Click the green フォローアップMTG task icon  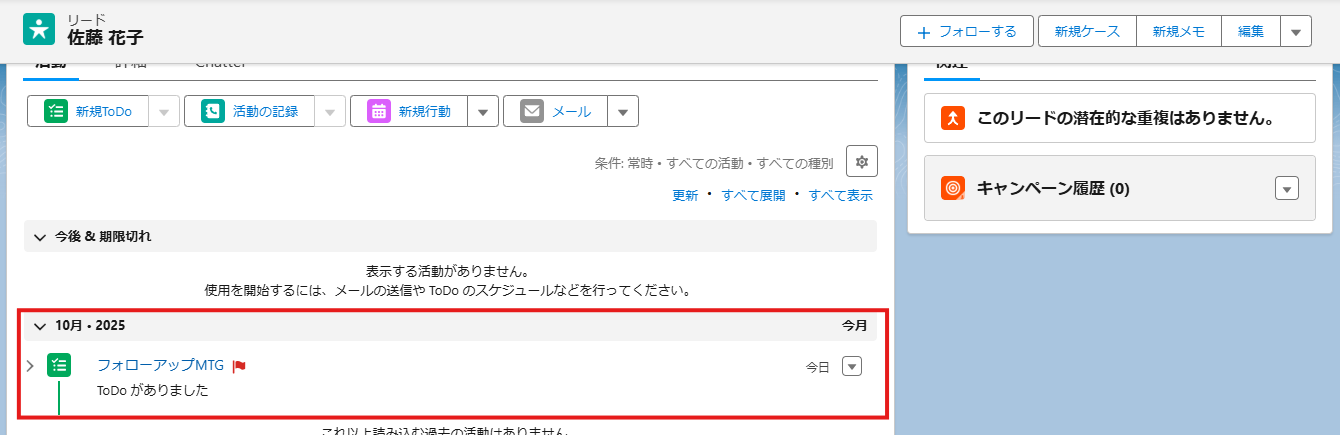[x=59, y=366]
